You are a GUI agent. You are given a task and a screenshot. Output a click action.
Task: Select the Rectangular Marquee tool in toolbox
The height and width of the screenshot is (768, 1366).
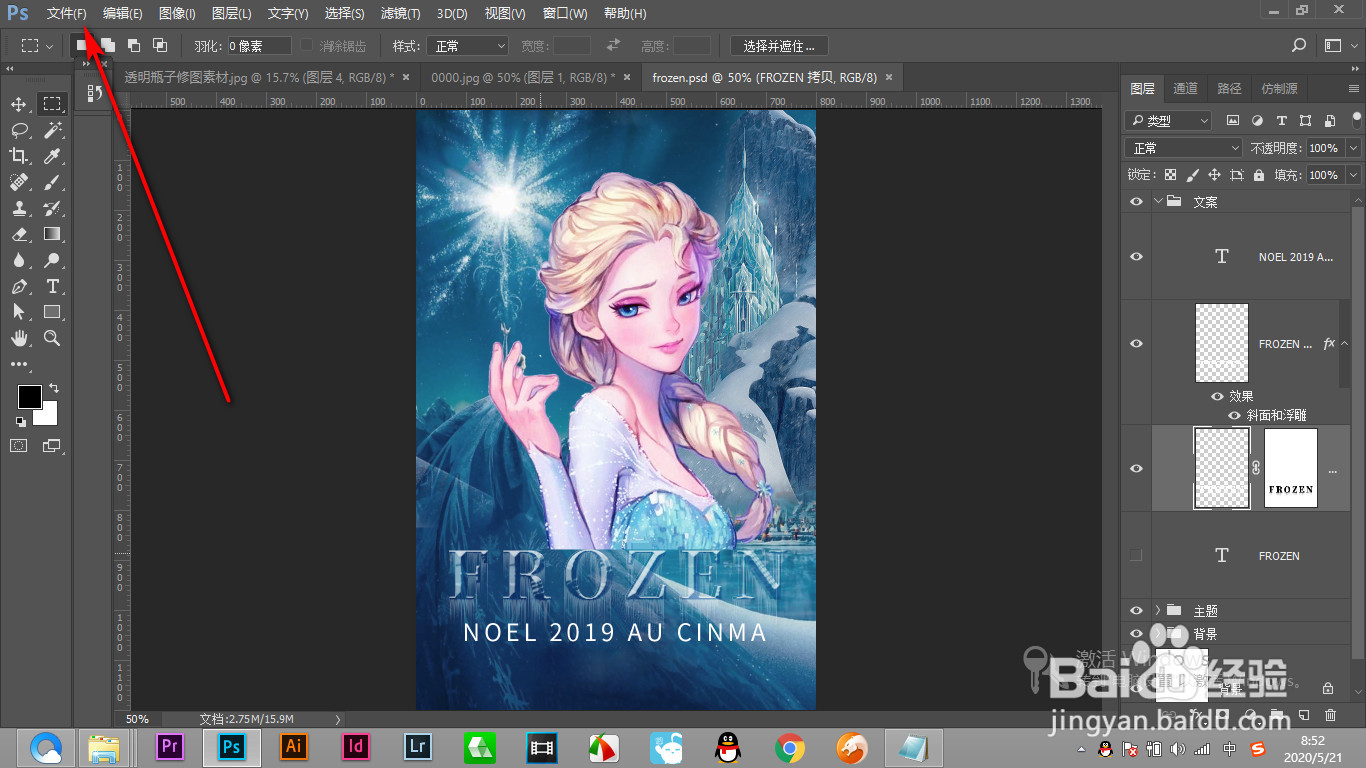(52, 105)
